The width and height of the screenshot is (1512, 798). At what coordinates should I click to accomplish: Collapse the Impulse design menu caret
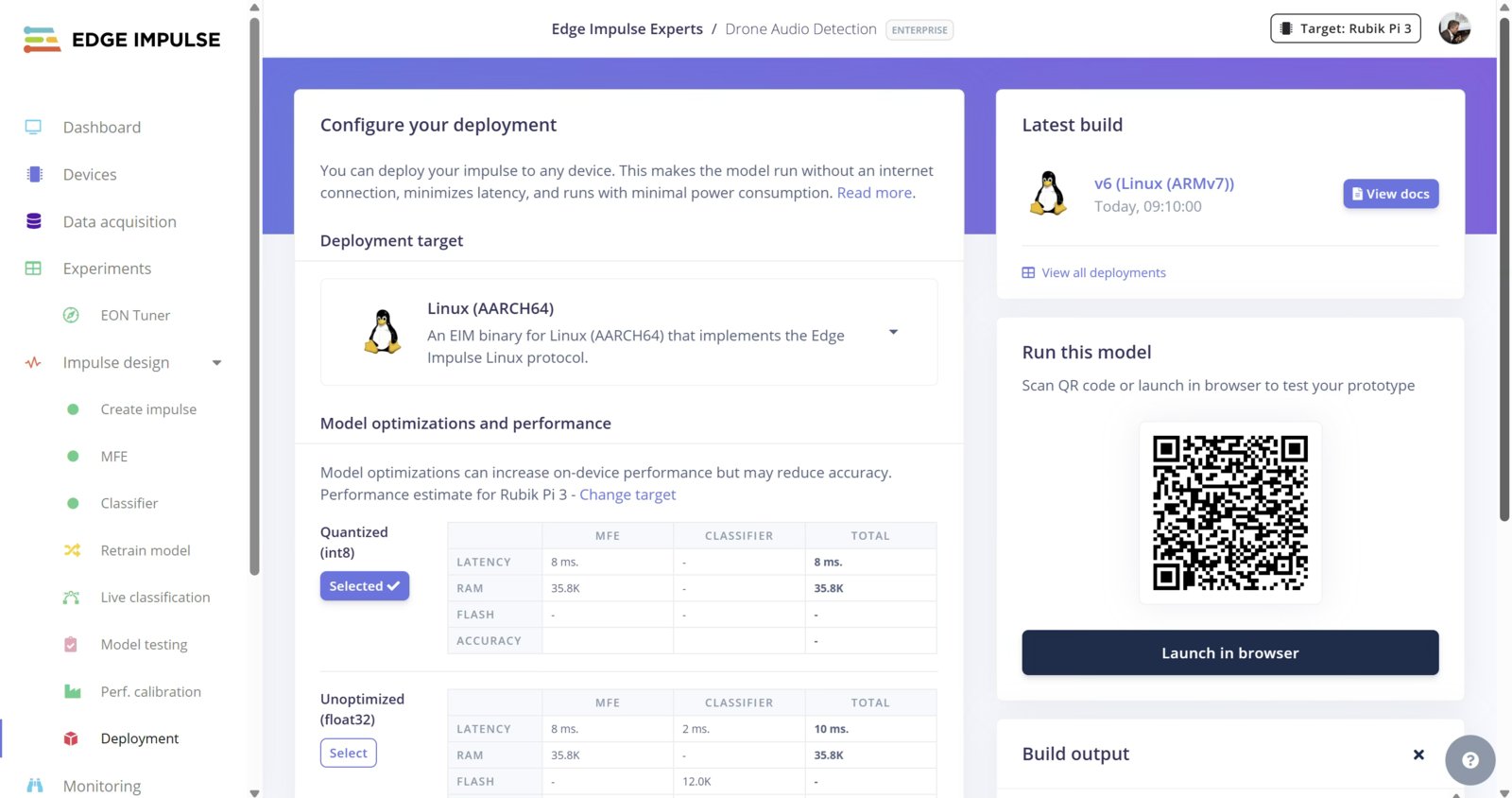216,363
